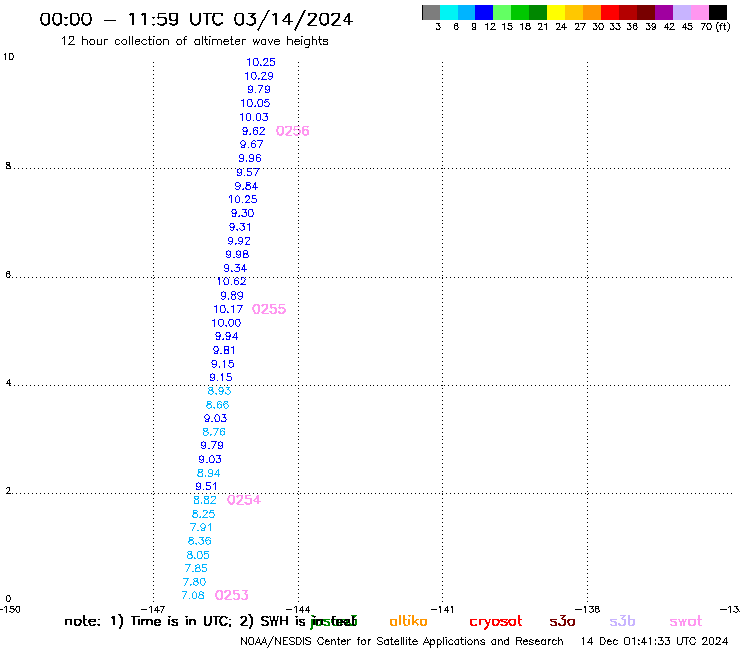Click the wave height value 10.05
Image resolution: width=740 pixels, height=650 pixels.
255,103
